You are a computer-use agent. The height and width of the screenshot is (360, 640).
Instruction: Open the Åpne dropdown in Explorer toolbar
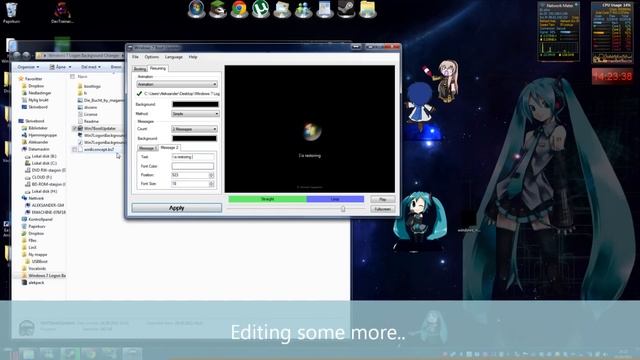(60, 67)
